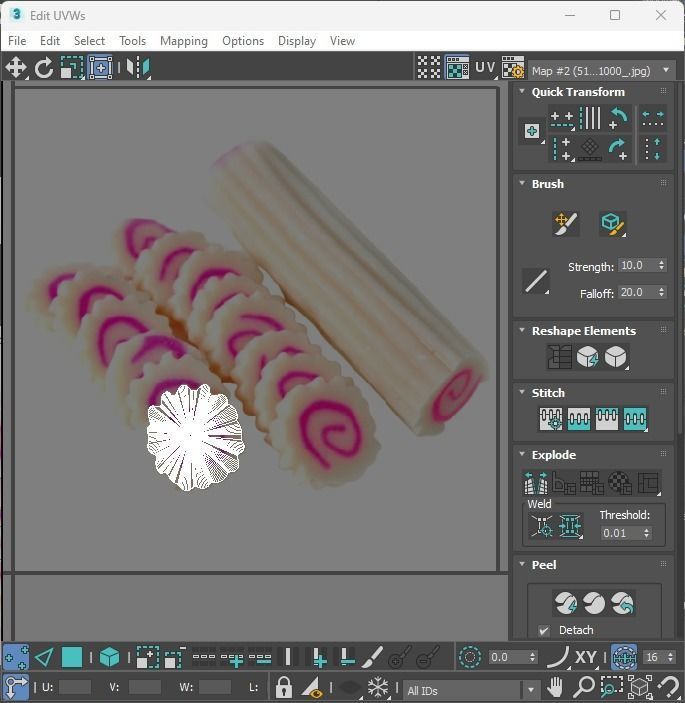Viewport: 685px width, 703px height.
Task: Open the File menu
Action: coord(17,41)
